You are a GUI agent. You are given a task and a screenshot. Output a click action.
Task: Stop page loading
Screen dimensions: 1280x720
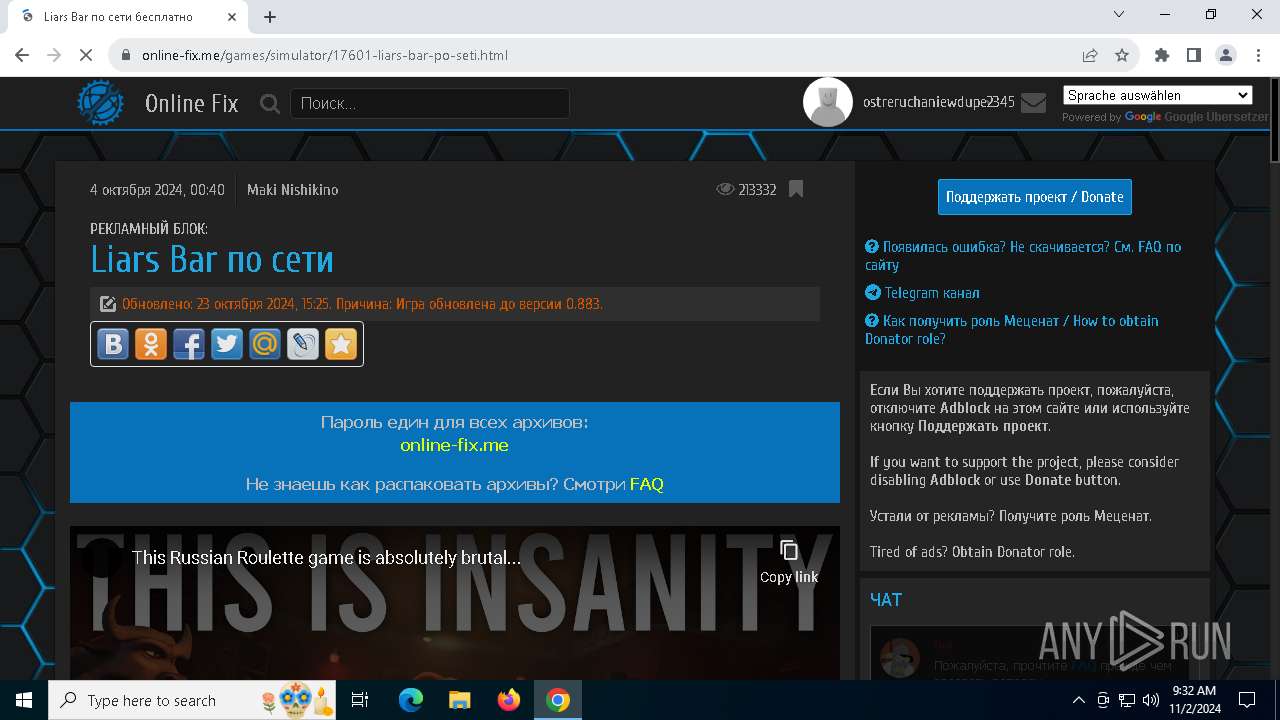coord(86,55)
